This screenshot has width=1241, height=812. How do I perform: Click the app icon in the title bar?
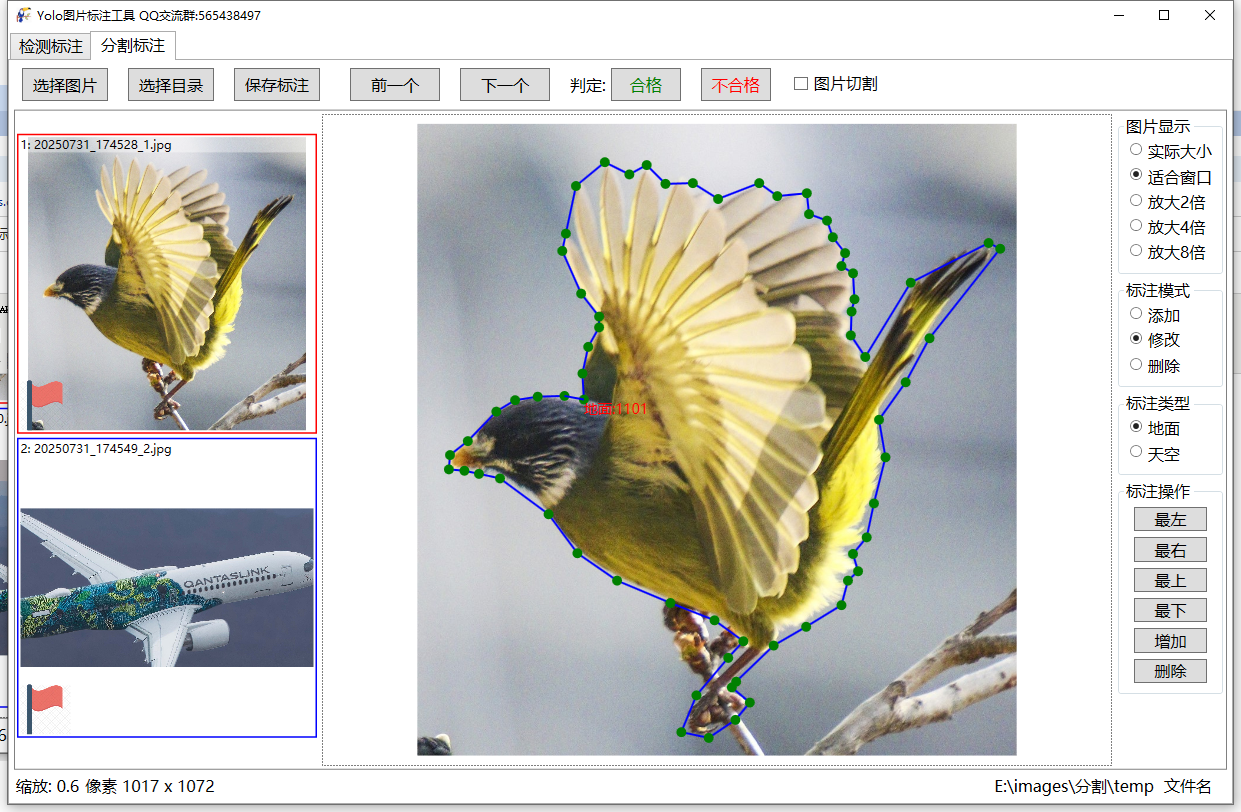[23, 15]
